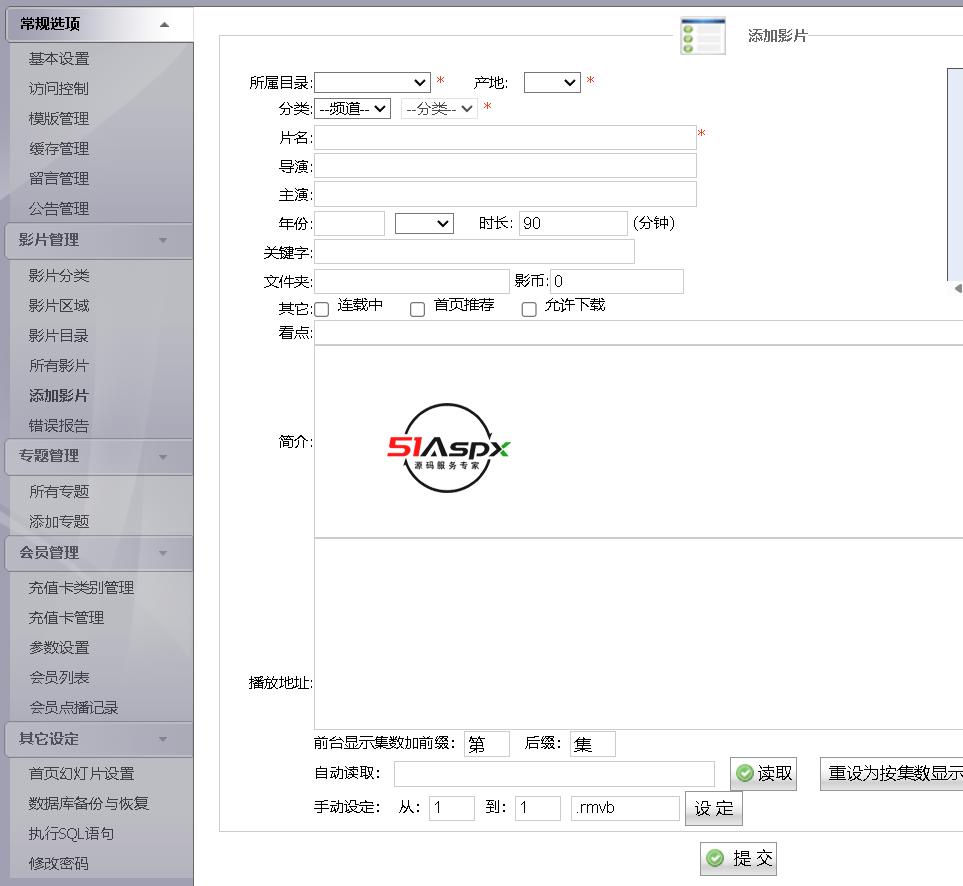The width and height of the screenshot is (963, 886).
Task: Toggle the 影片管理 section header
Action: (x=98, y=240)
